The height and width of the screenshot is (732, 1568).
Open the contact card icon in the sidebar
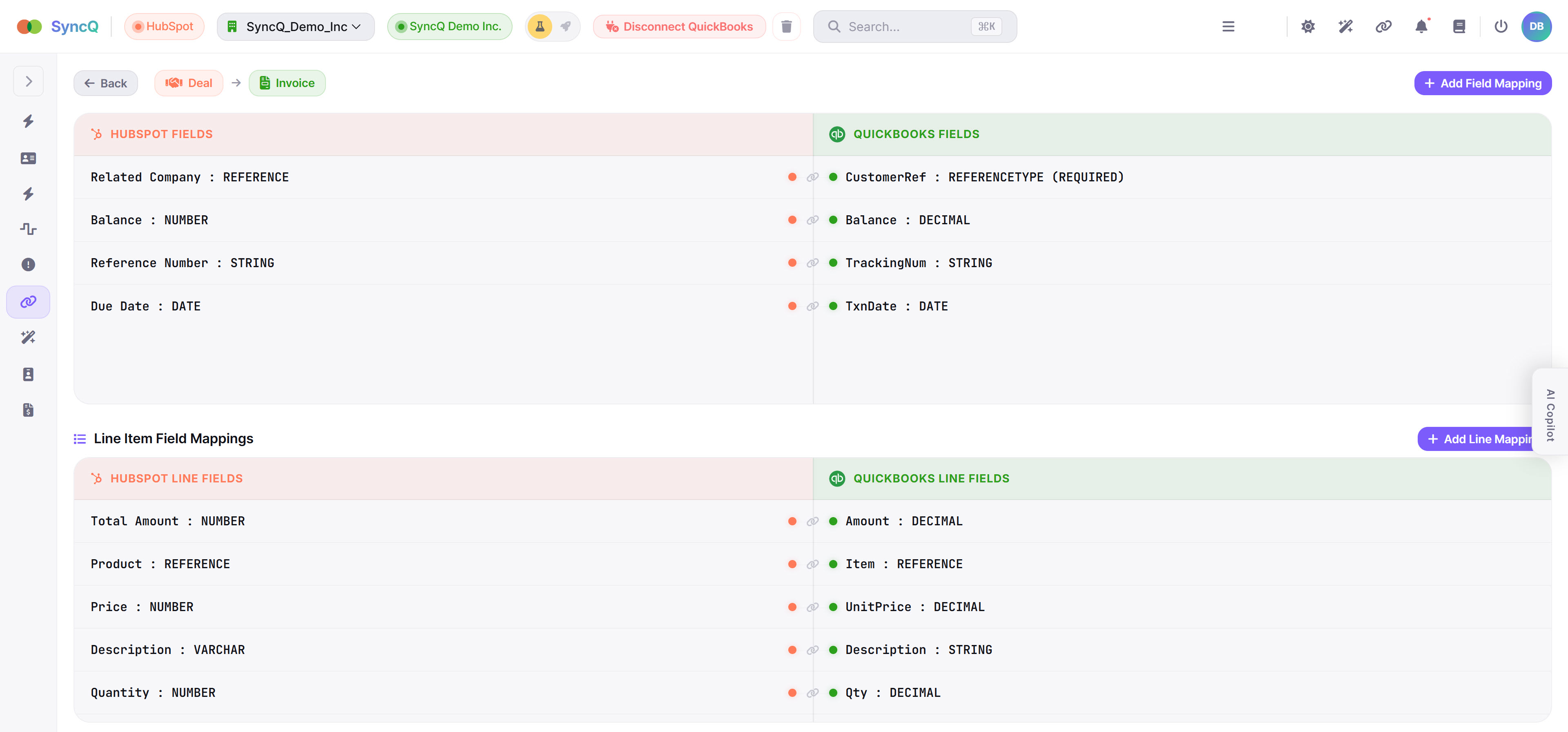click(x=28, y=158)
